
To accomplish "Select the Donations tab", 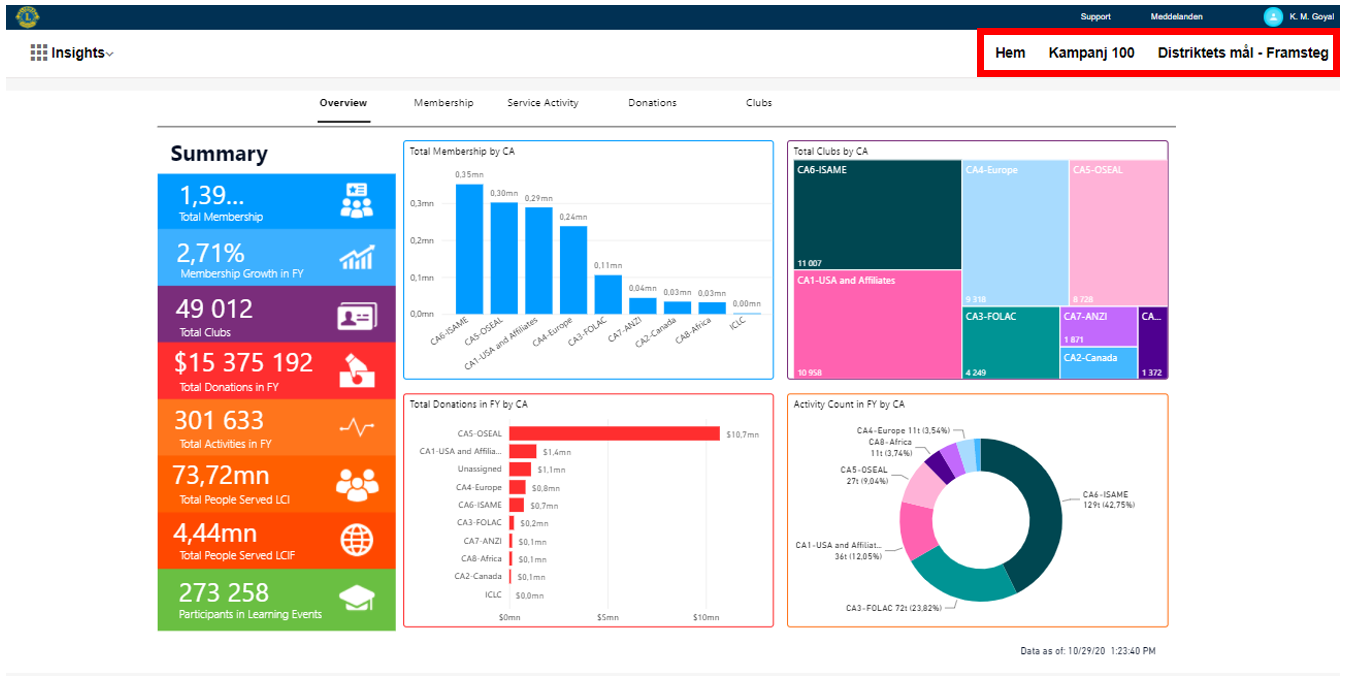I will coord(652,103).
